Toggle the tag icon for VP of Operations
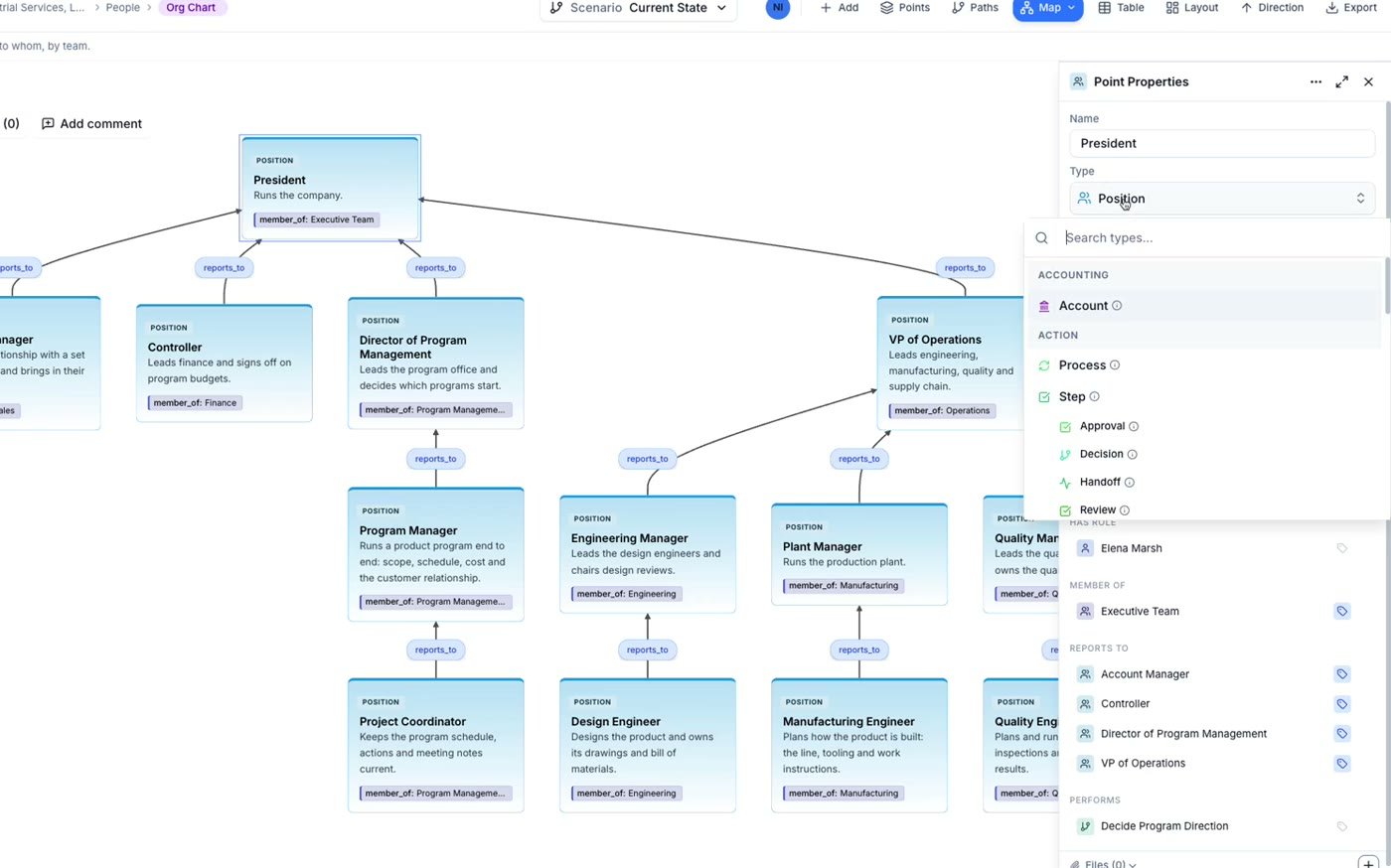 pyautogui.click(x=1341, y=764)
